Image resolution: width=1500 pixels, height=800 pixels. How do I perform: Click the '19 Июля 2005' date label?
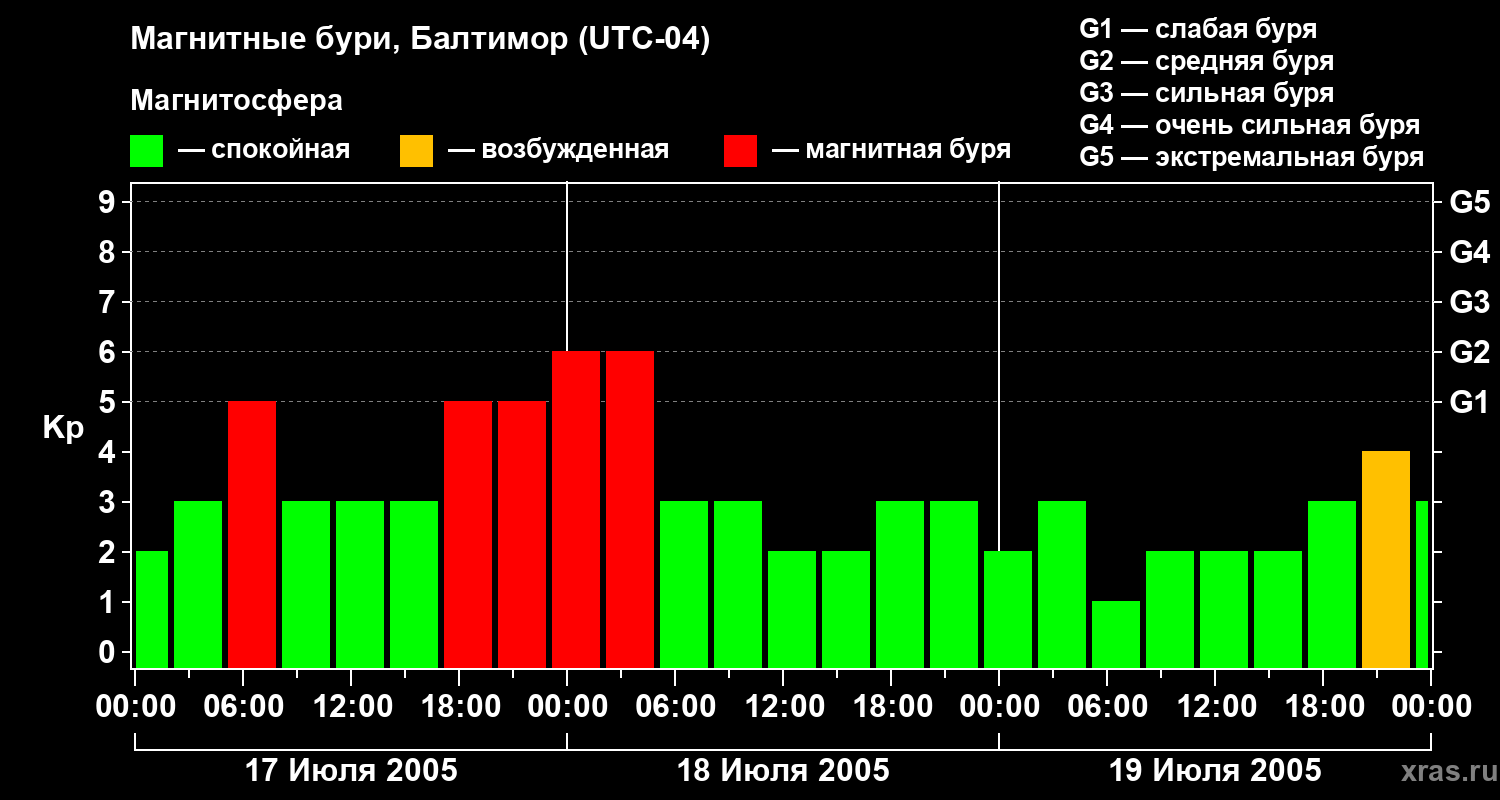[x=1215, y=771]
